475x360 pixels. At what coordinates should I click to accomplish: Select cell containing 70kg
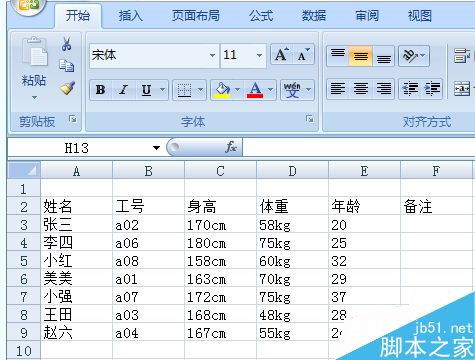coord(293,279)
